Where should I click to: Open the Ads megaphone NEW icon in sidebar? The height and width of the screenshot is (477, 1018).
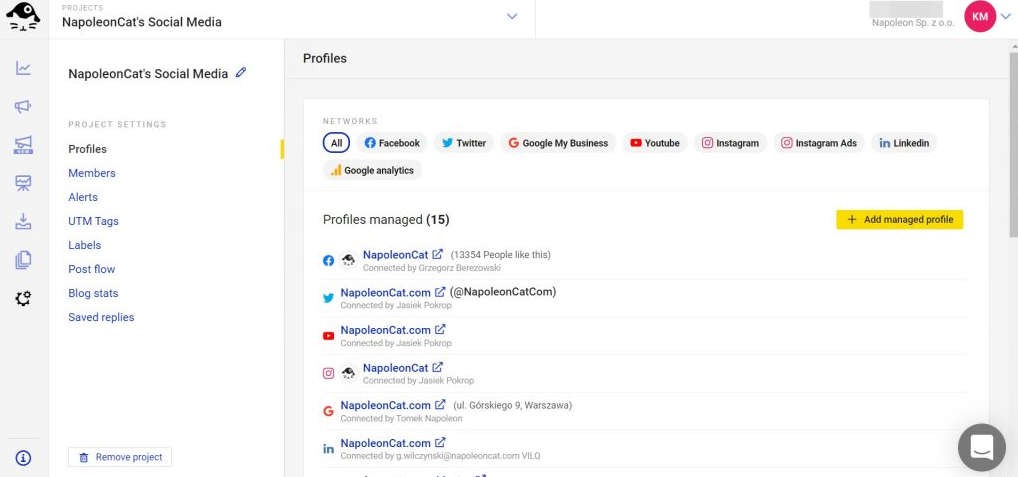pos(23,145)
